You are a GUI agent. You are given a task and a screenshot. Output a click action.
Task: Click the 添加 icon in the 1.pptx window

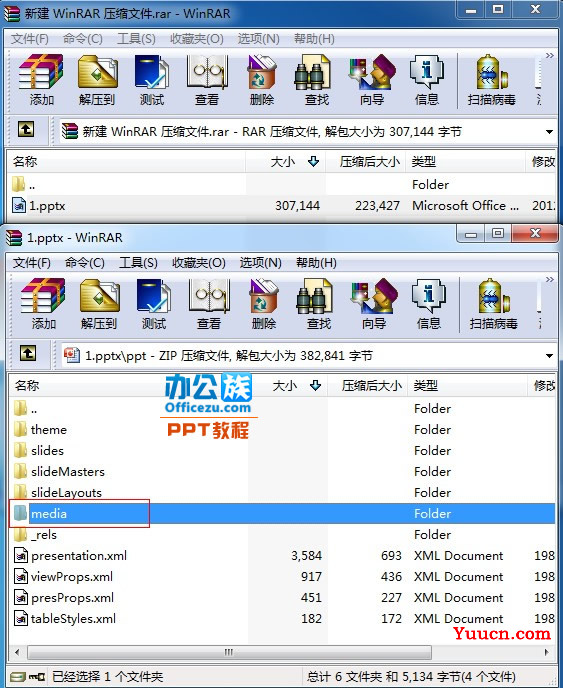coord(43,304)
